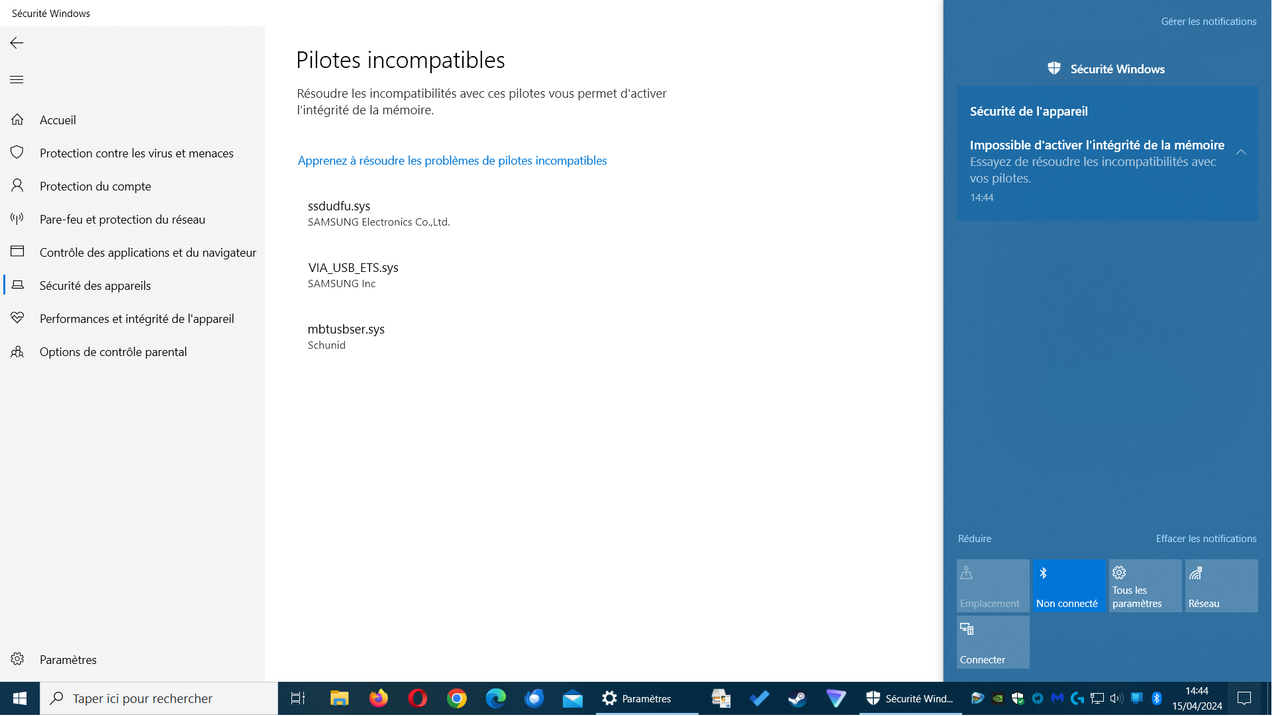The height and width of the screenshot is (716, 1280).
Task: Click the Malwarebytes tray icon
Action: click(1057, 699)
